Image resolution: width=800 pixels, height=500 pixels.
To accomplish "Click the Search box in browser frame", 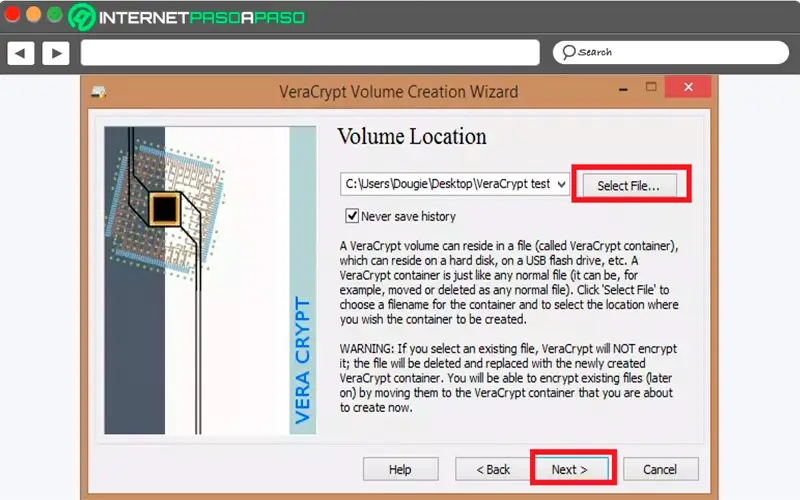I will [x=671, y=52].
